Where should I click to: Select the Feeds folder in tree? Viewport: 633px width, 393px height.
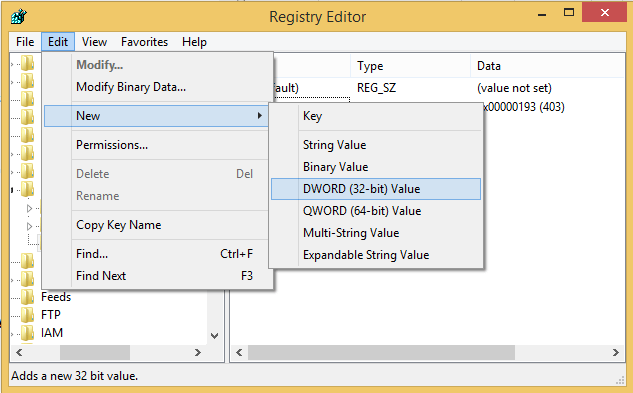pos(56,297)
